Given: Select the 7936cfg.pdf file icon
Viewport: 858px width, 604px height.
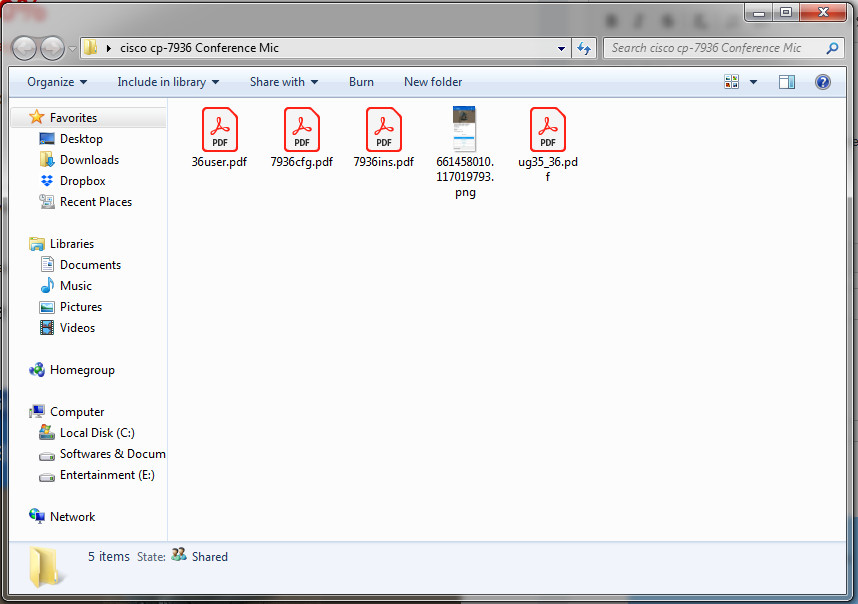Looking at the screenshot, I should pyautogui.click(x=301, y=129).
